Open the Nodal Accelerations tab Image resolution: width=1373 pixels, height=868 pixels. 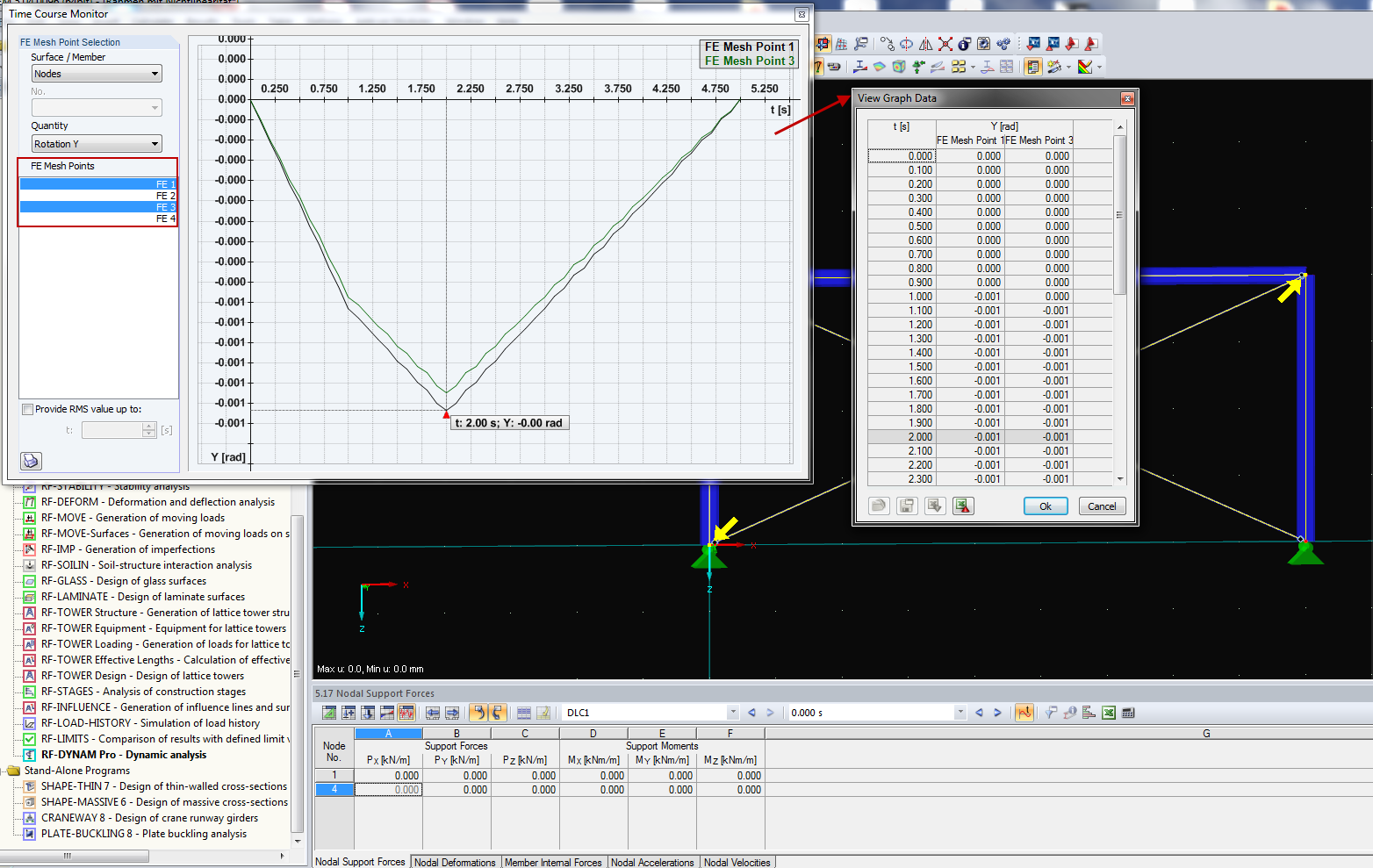point(652,862)
